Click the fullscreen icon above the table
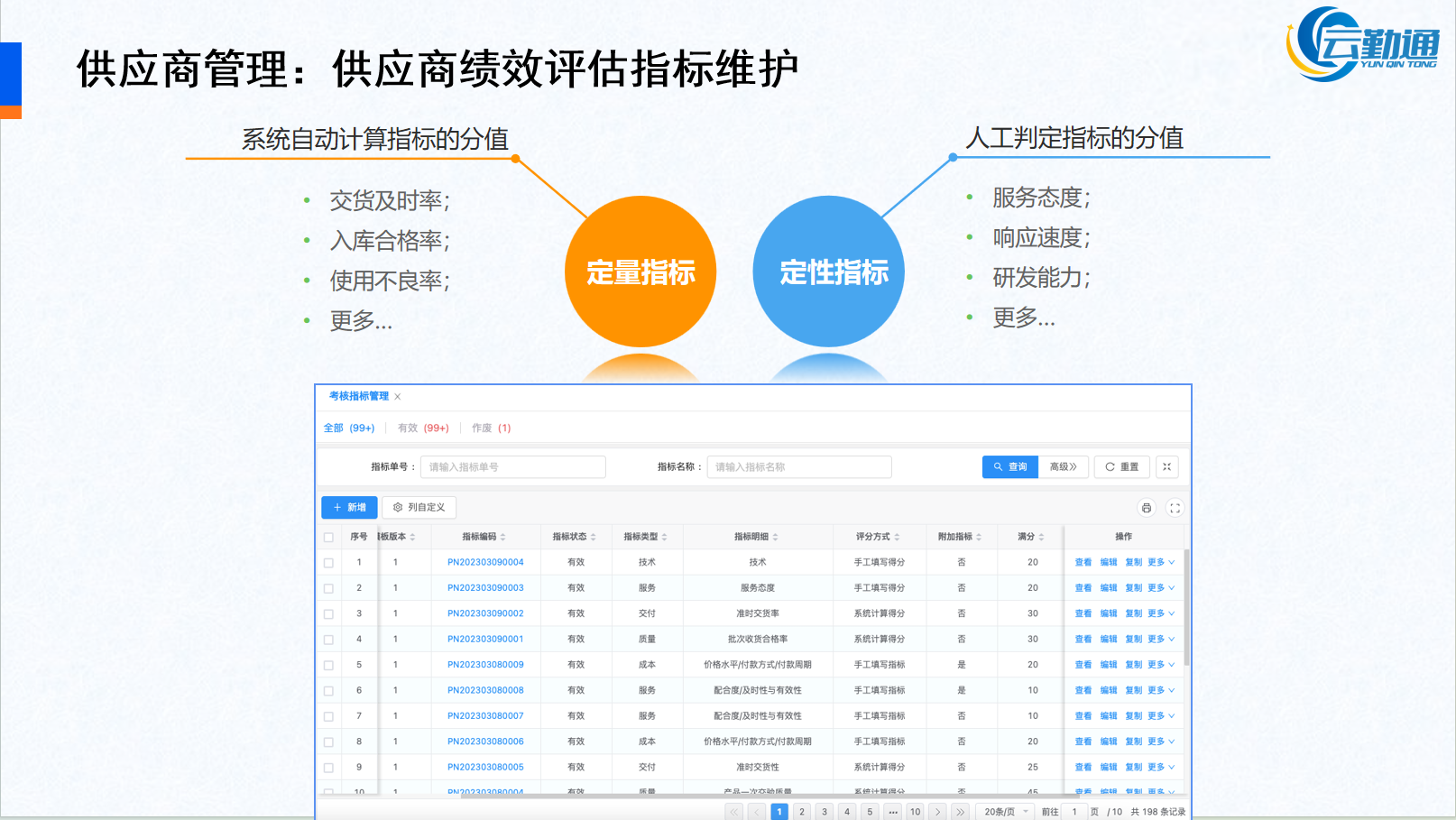 (1175, 508)
